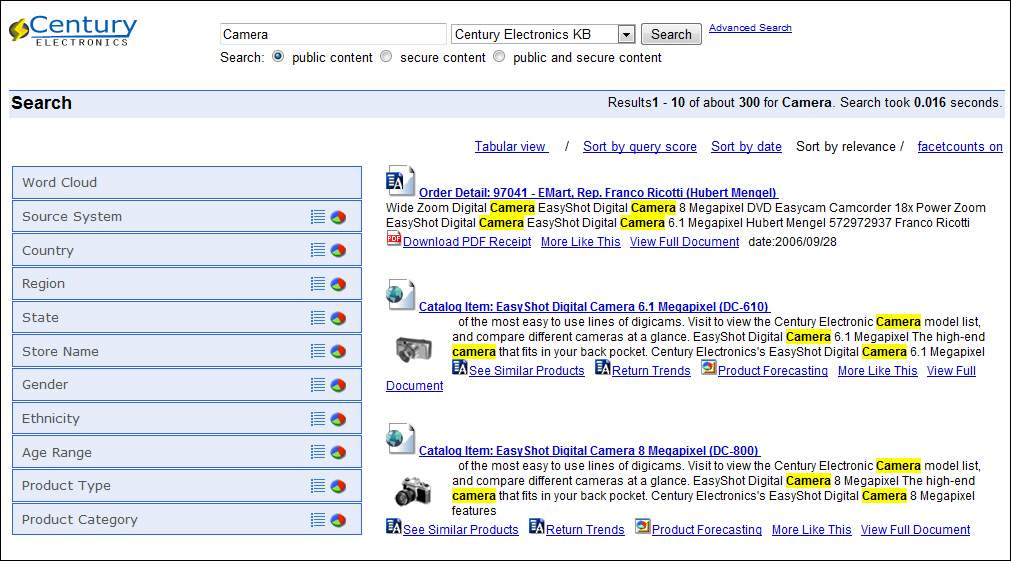Click the DC-800 camera thumbnail image

pyautogui.click(x=413, y=491)
